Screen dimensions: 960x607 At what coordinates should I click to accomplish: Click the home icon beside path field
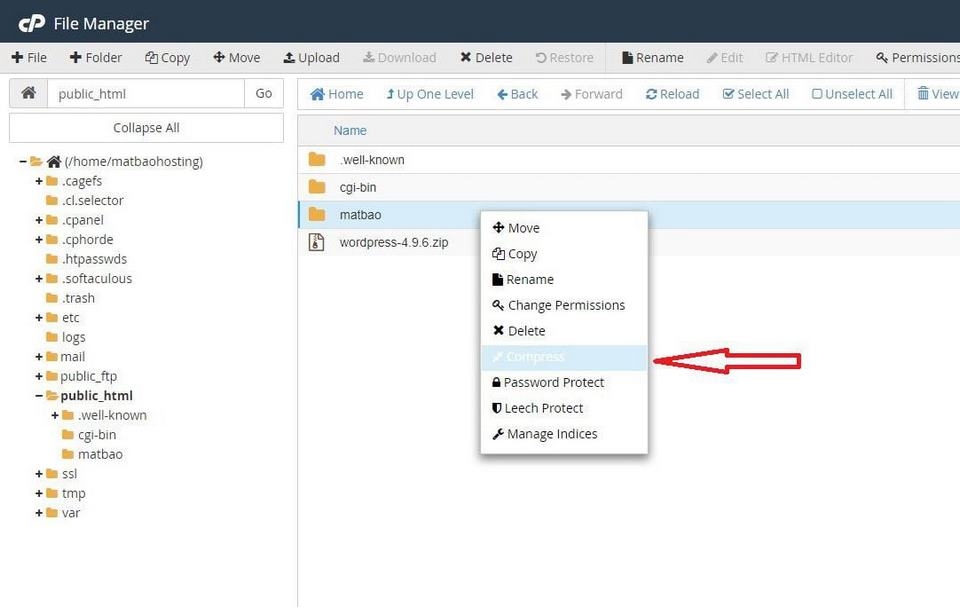coord(28,93)
